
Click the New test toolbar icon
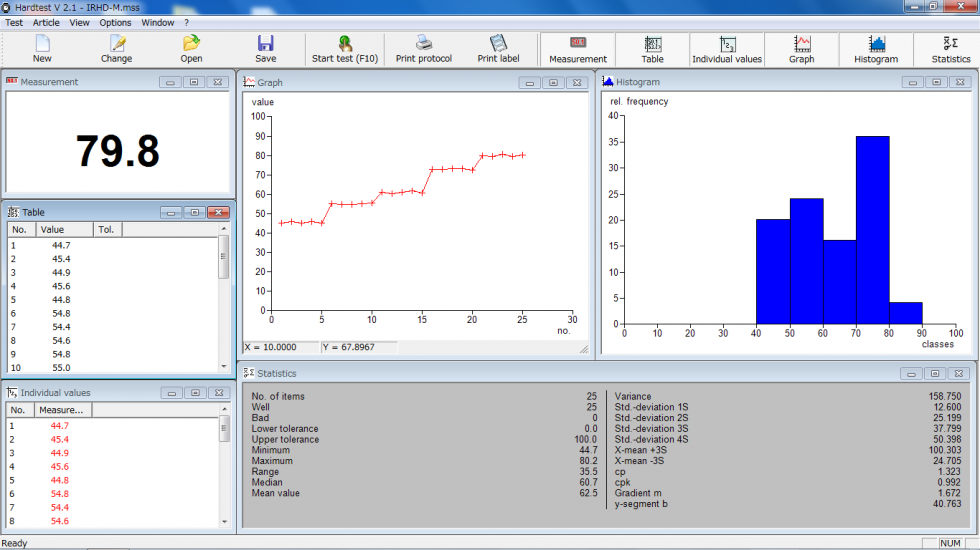42,44
